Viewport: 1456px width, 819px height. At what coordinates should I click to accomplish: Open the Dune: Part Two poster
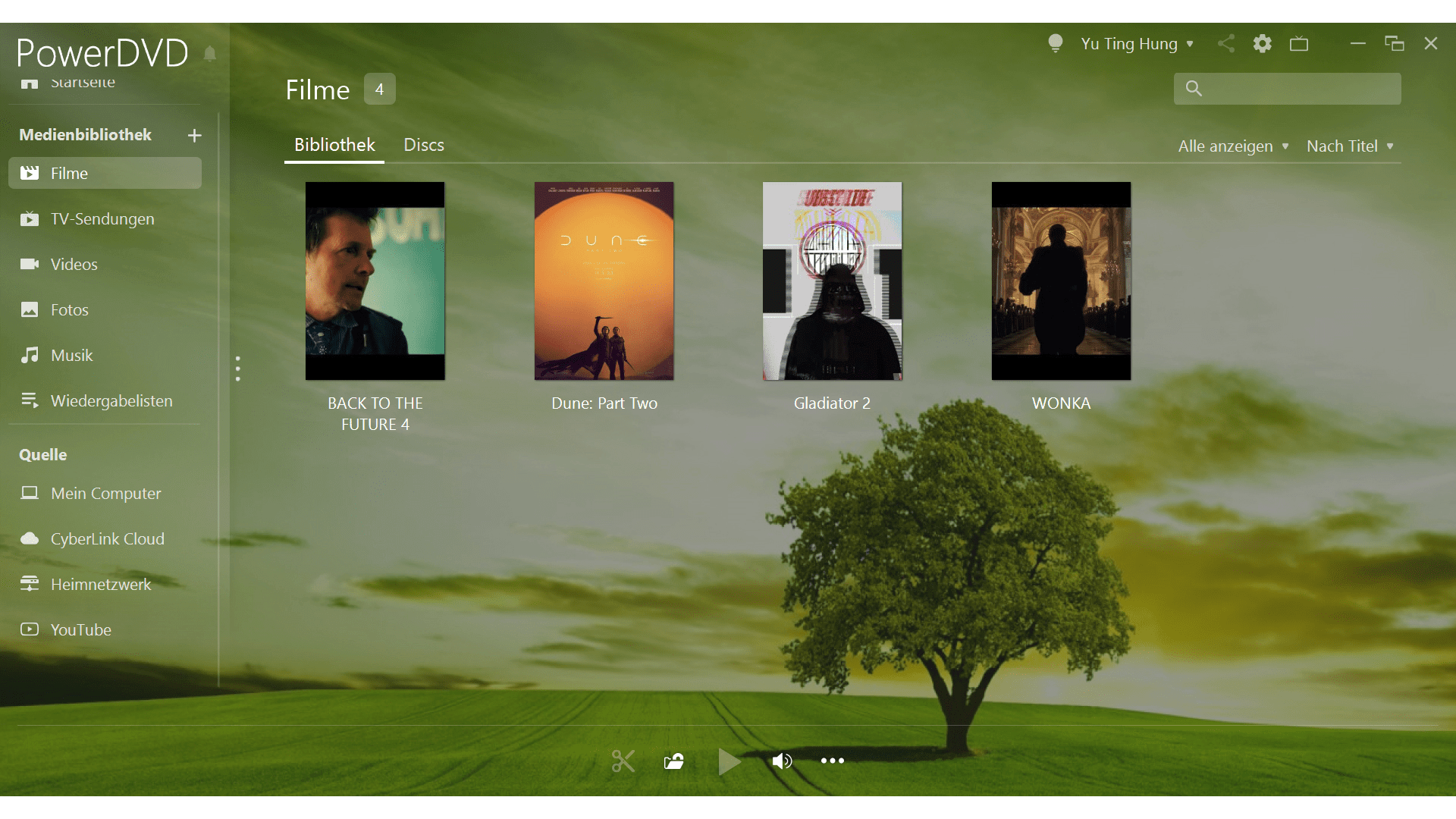(604, 281)
